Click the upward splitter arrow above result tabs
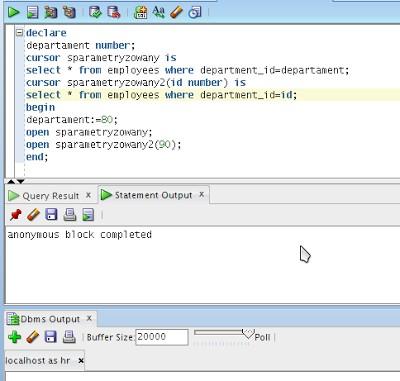 11,181
